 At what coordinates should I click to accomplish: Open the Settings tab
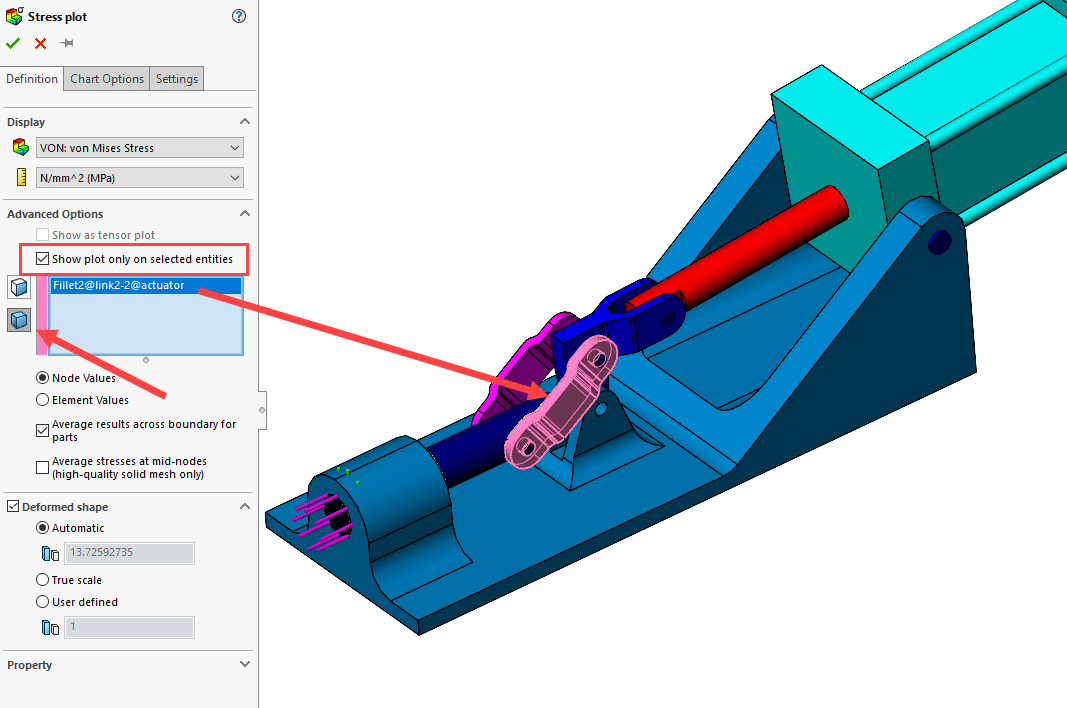176,78
